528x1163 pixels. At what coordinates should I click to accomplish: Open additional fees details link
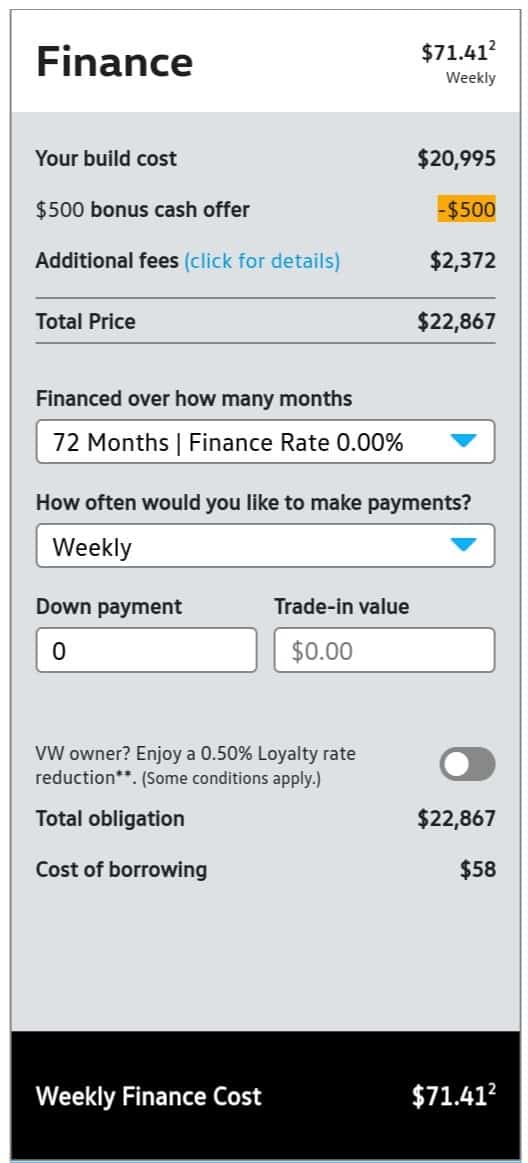(x=262, y=261)
